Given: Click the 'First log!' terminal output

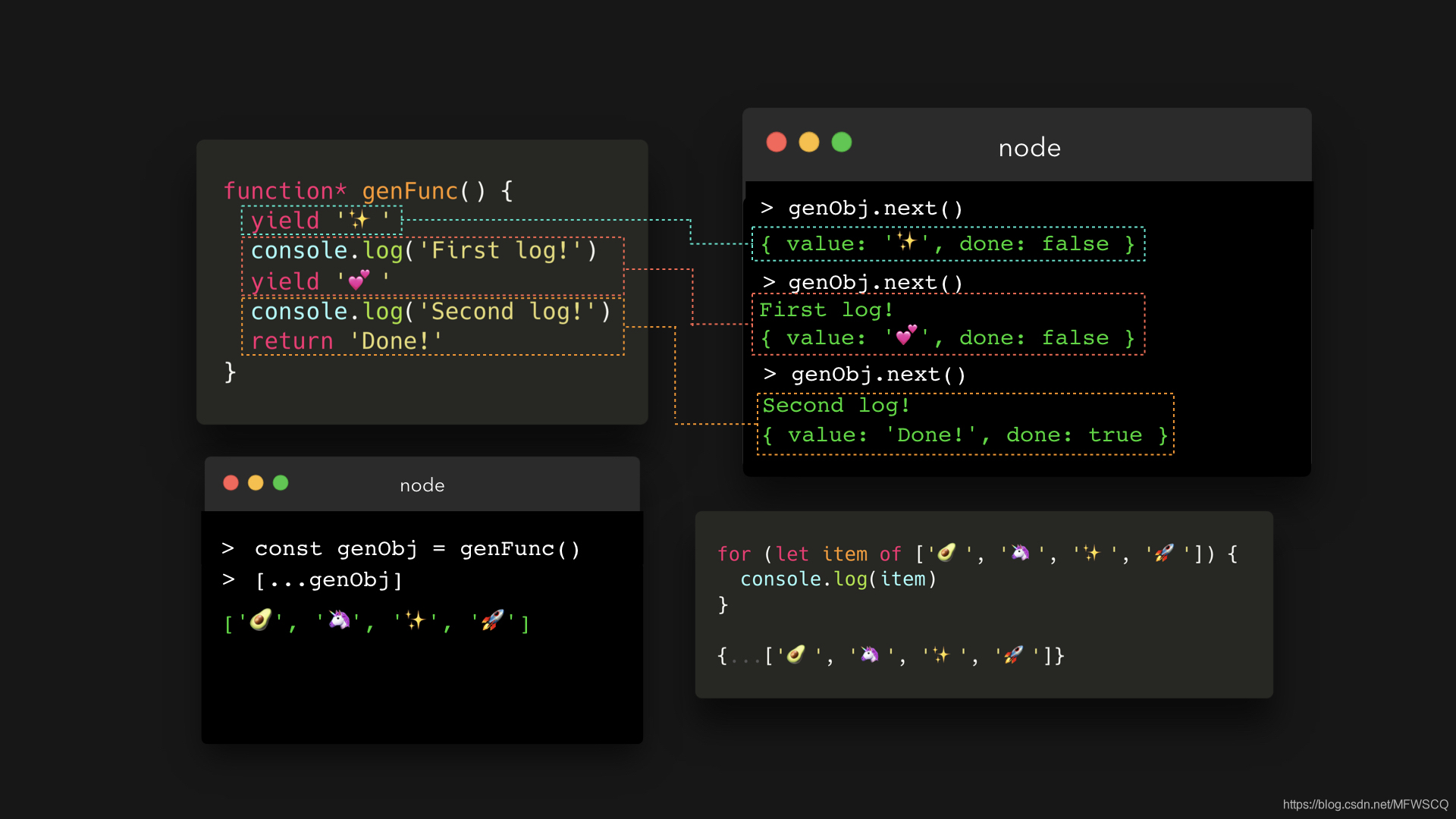Looking at the screenshot, I should 827,310.
